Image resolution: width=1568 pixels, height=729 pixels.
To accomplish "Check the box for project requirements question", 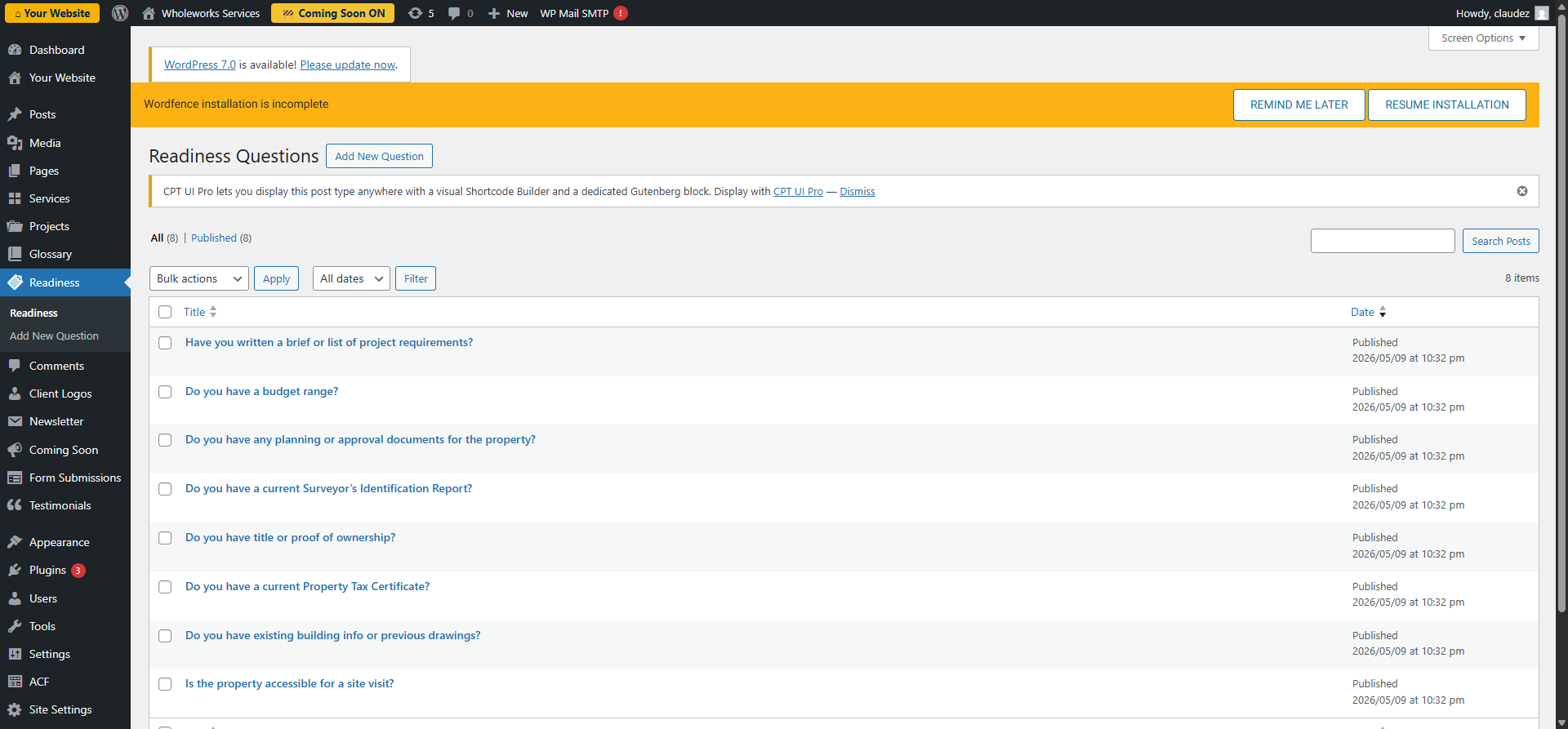I will [x=165, y=343].
